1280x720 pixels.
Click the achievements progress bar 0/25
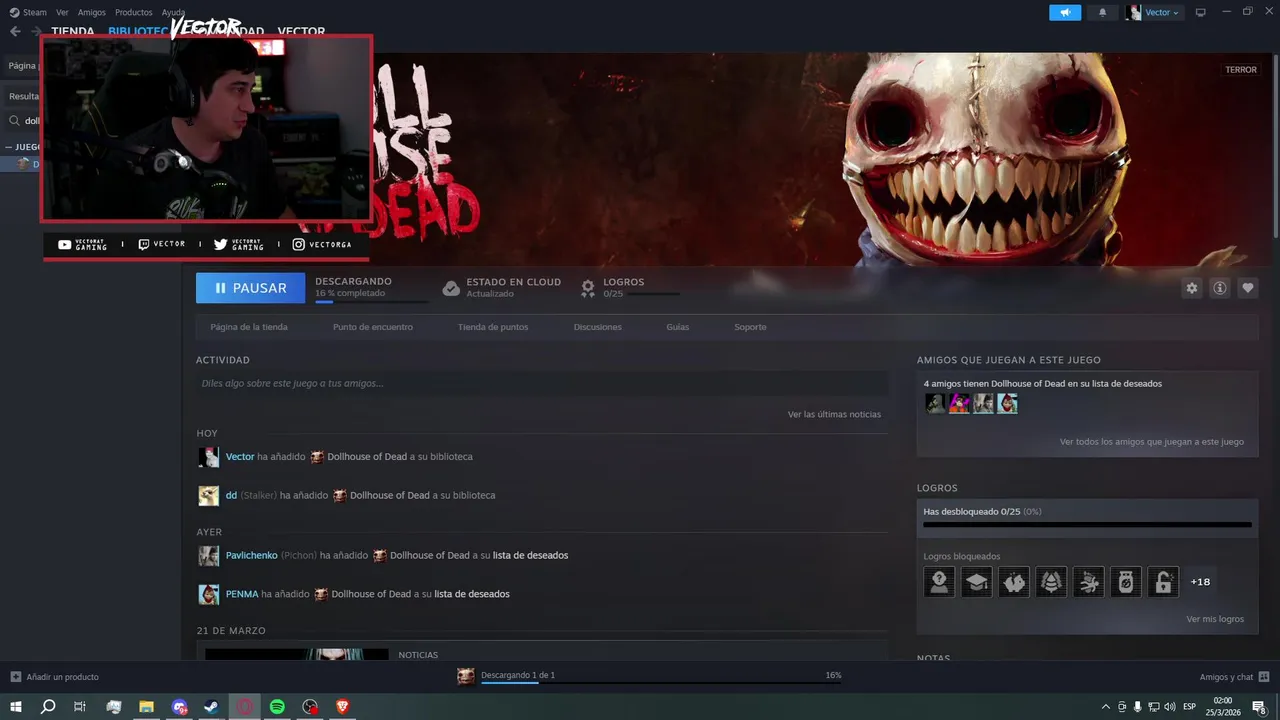click(1087, 524)
